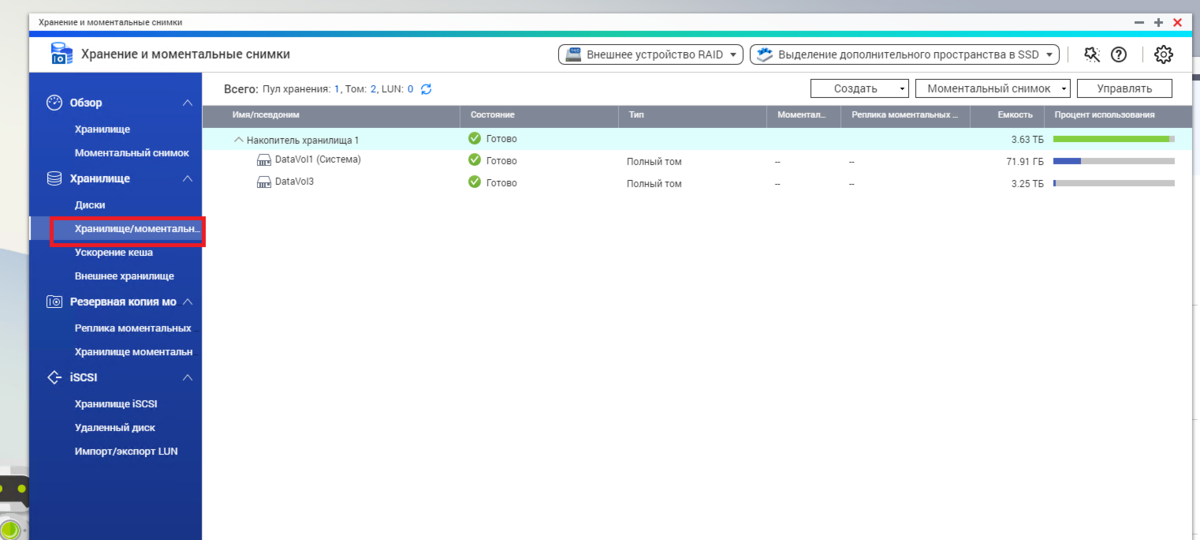Screen dimensions: 1200x540
Task: Open the Внешнее устройство RAID dropdown
Action: 651,55
